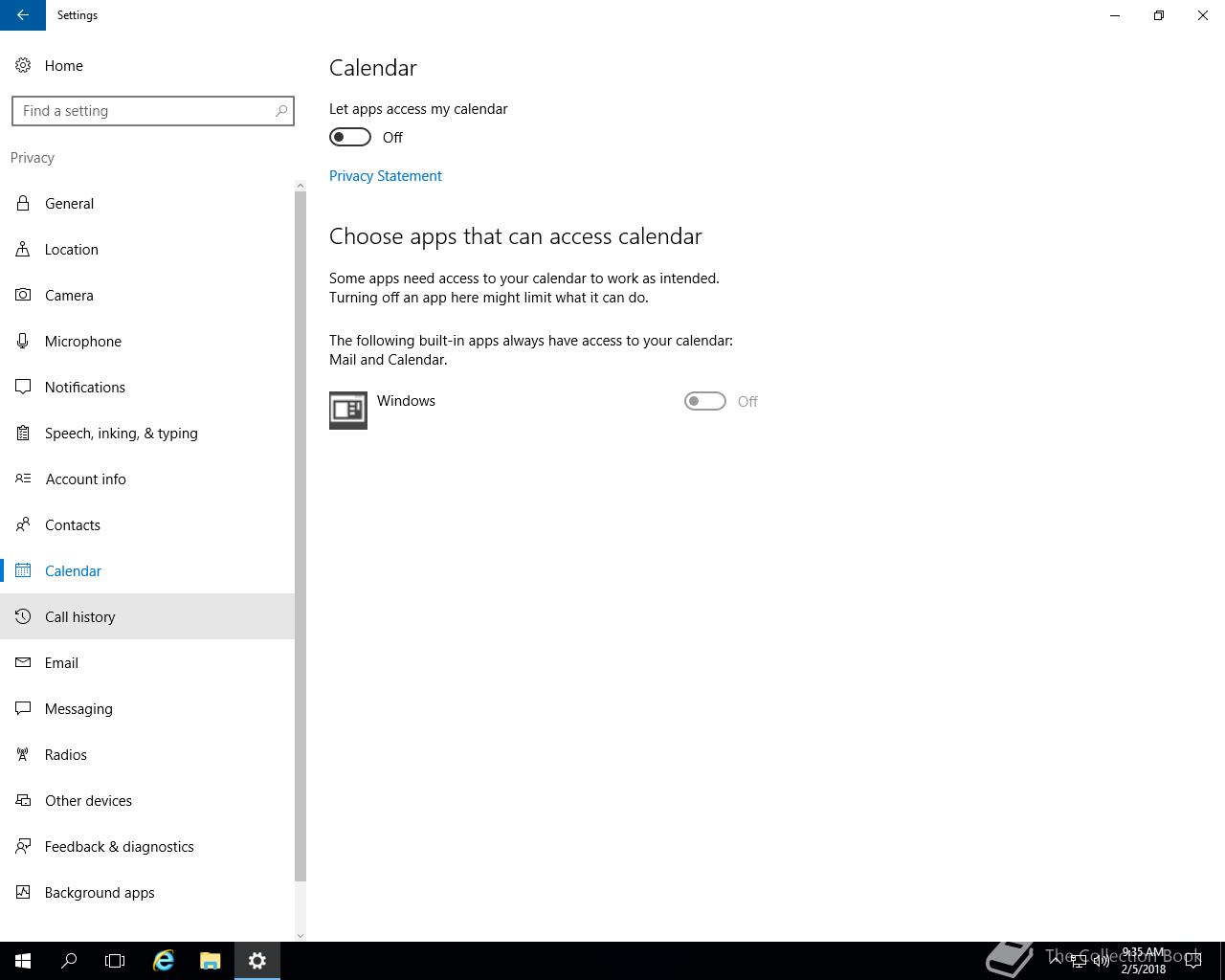Click the Home gear icon
Viewport: 1225px width, 980px height.
tap(23, 65)
